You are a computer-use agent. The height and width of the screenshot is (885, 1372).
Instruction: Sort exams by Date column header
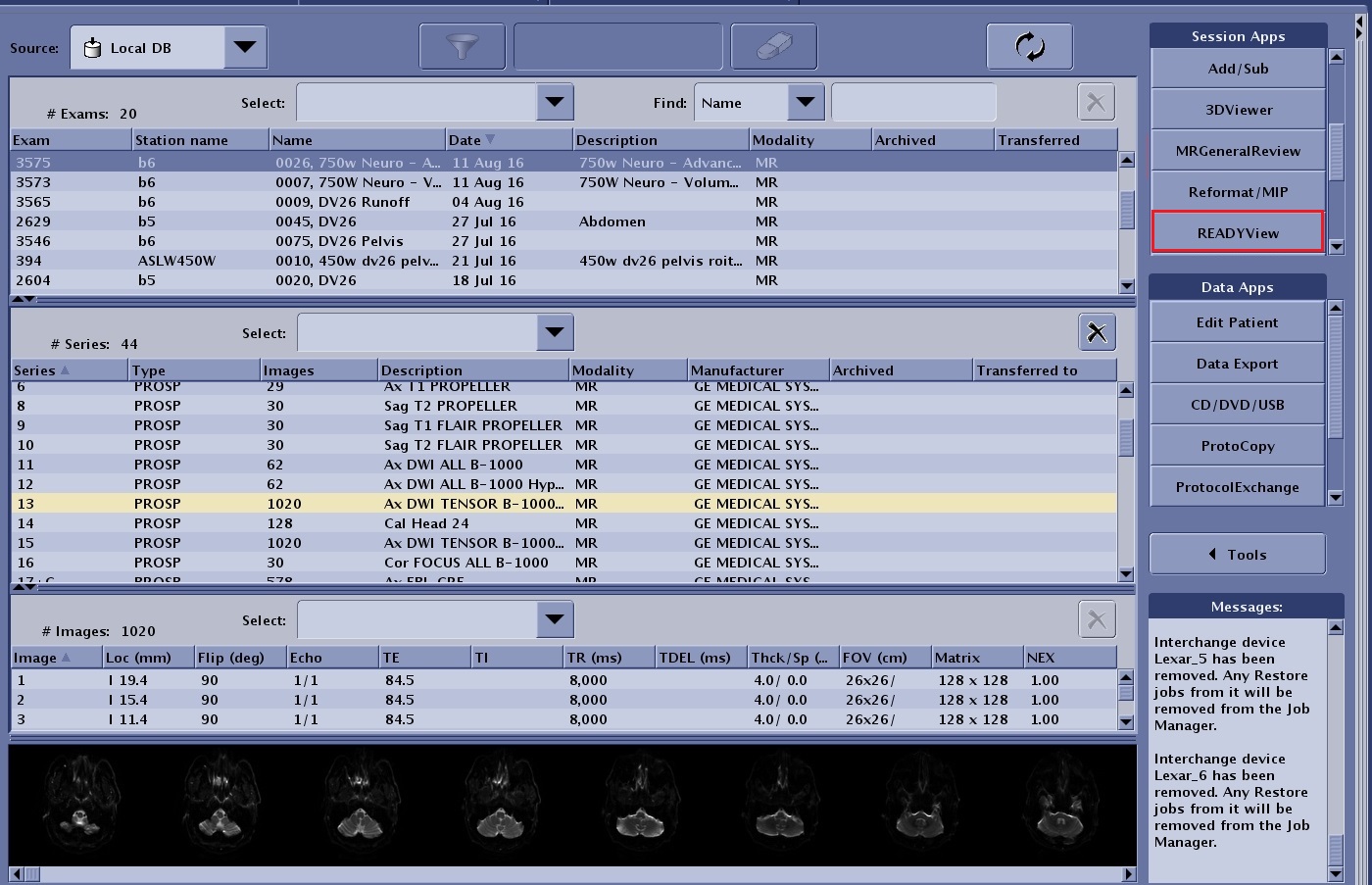(508, 140)
